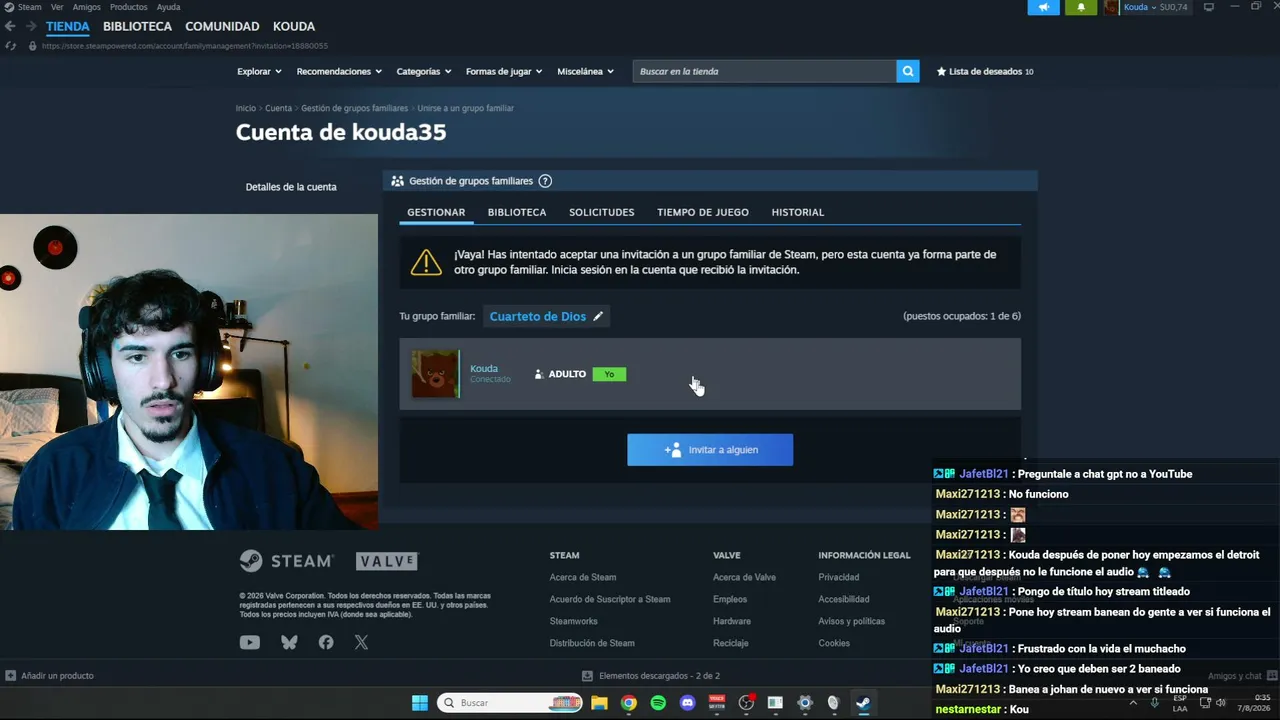
Task: Click the Añadir un producto plus icon
Action: pos(10,676)
